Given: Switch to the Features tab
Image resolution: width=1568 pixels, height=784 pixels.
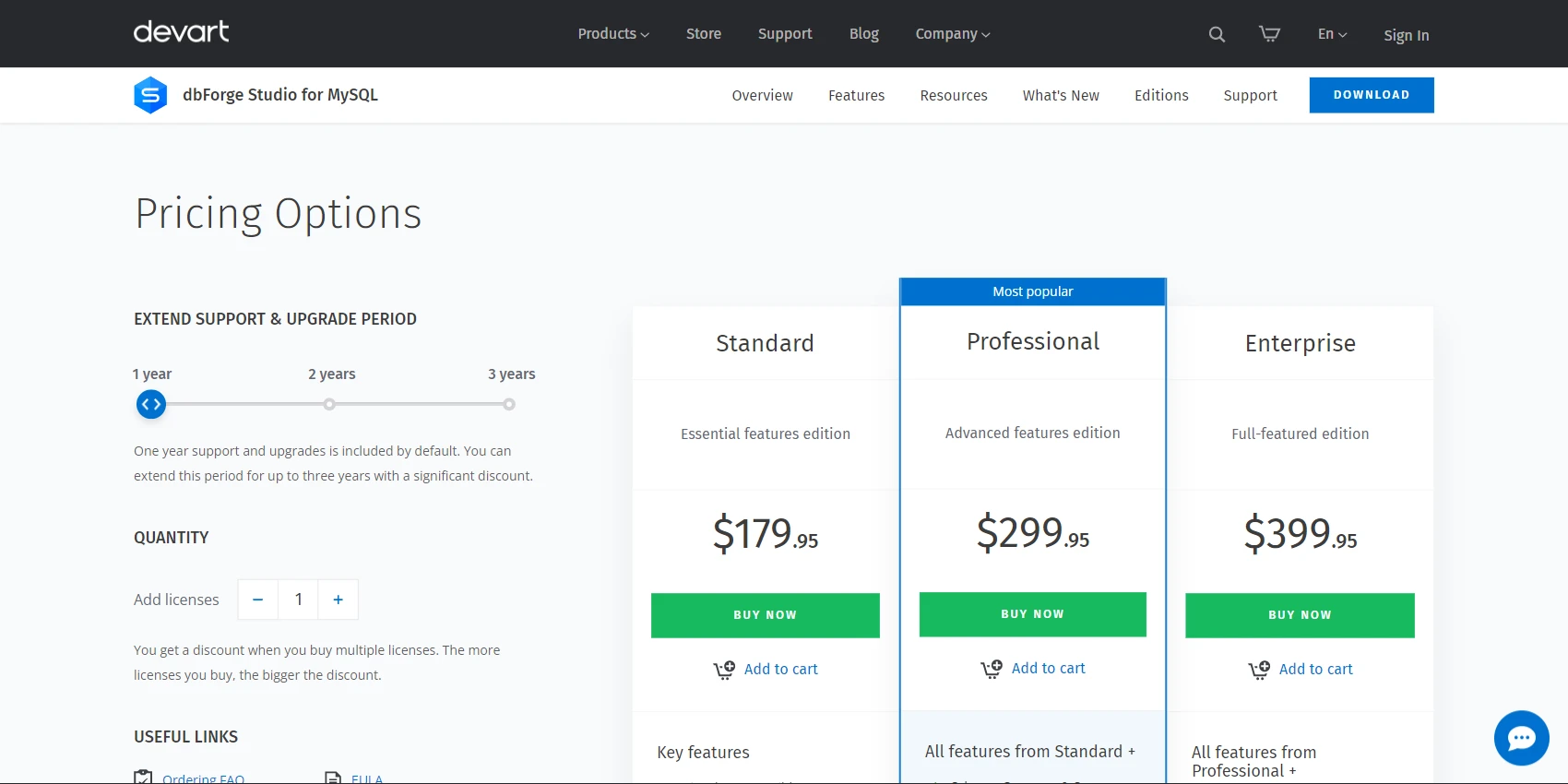Looking at the screenshot, I should (x=856, y=95).
